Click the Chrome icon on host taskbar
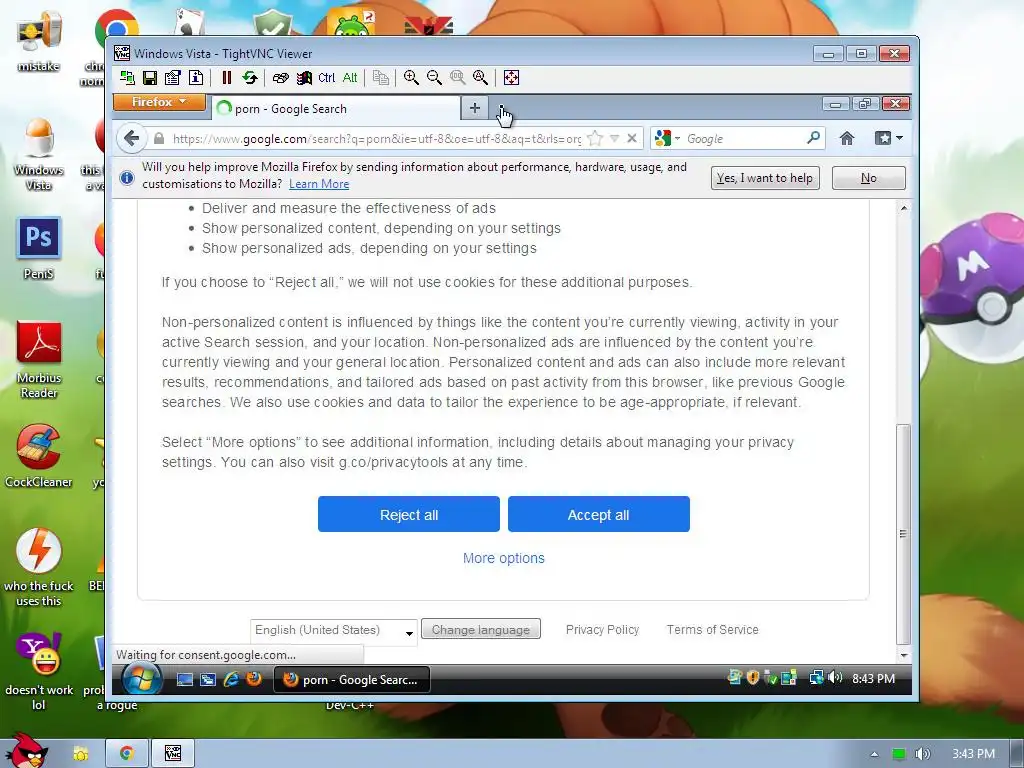Screen dimensions: 1024x768 (x=127, y=754)
